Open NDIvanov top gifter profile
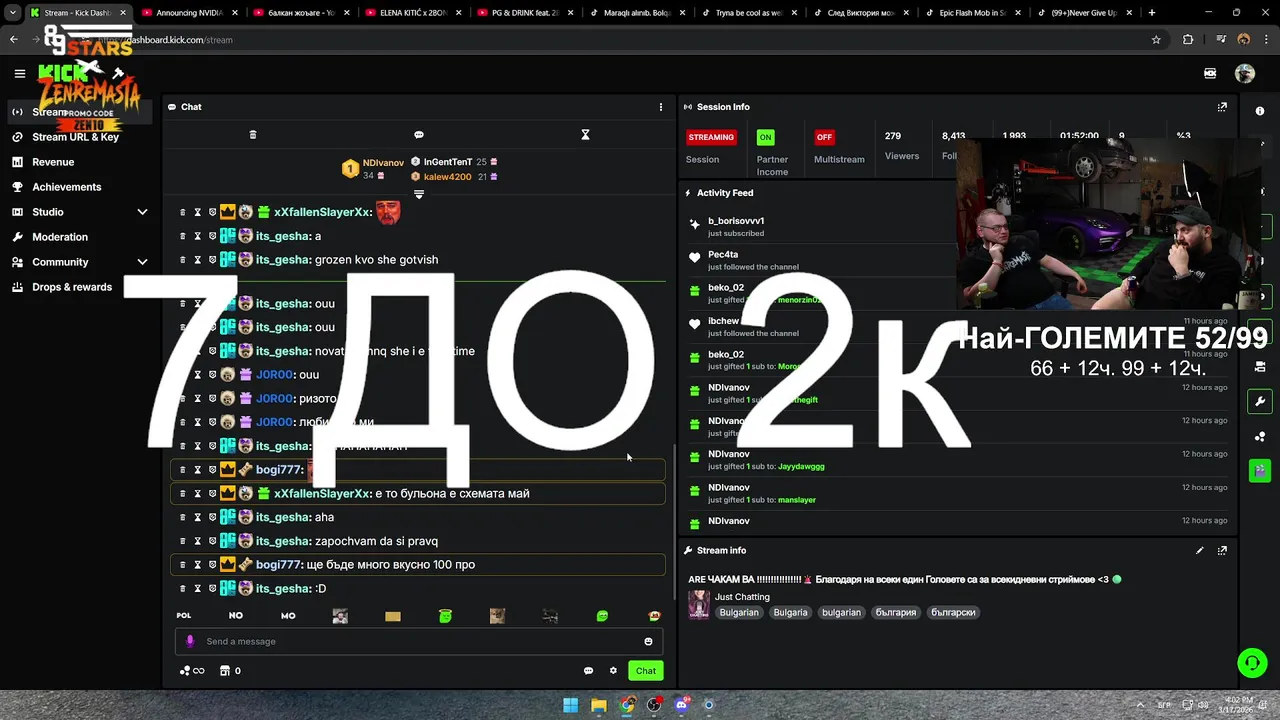1280x720 pixels. pyautogui.click(x=383, y=163)
